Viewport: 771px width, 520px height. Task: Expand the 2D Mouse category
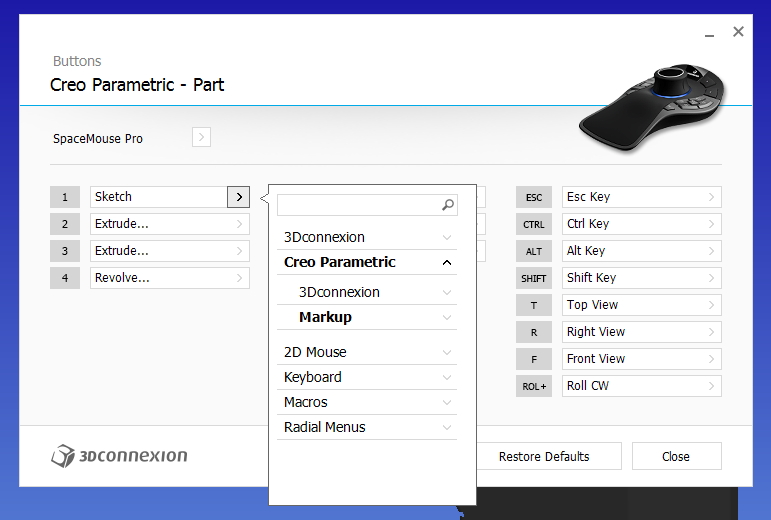tap(367, 352)
